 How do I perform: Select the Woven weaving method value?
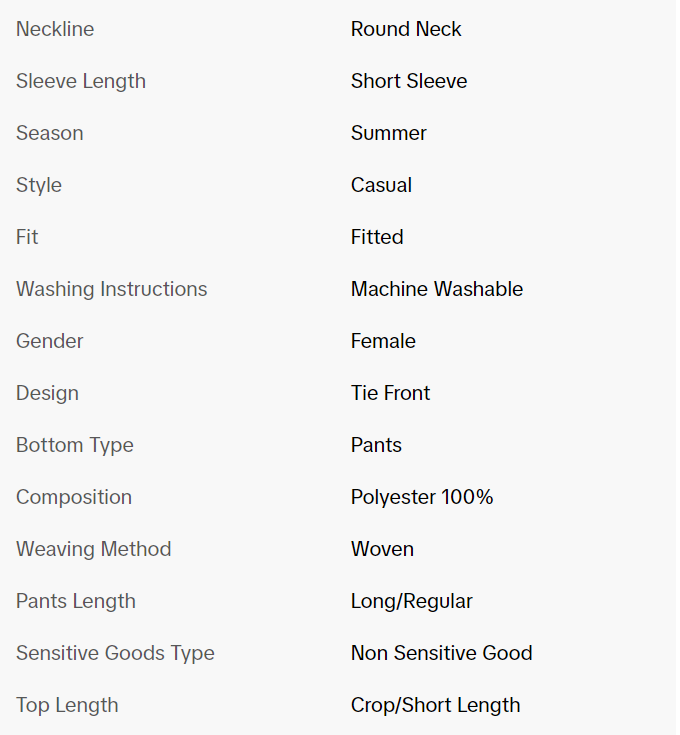382,549
